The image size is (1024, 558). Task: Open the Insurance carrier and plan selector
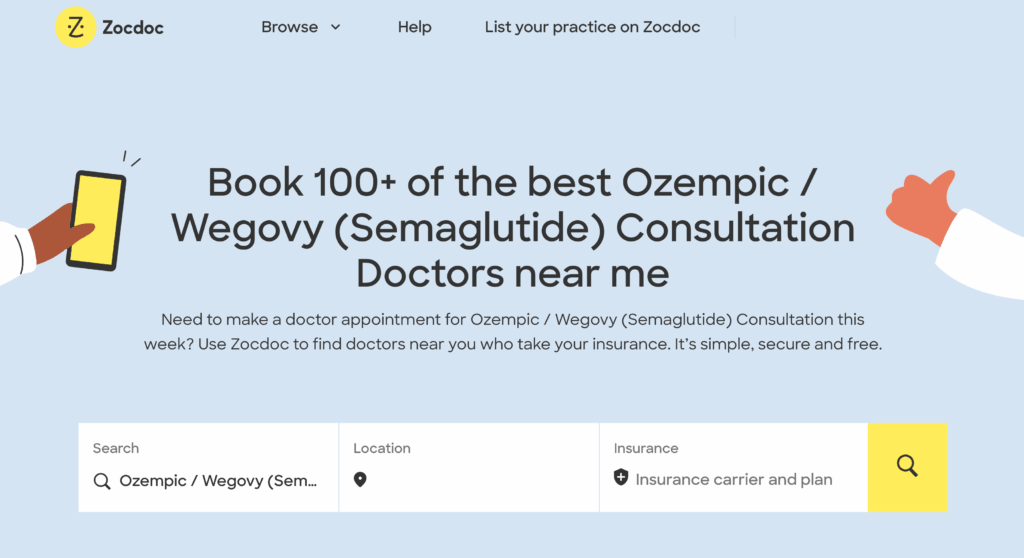click(x=733, y=467)
